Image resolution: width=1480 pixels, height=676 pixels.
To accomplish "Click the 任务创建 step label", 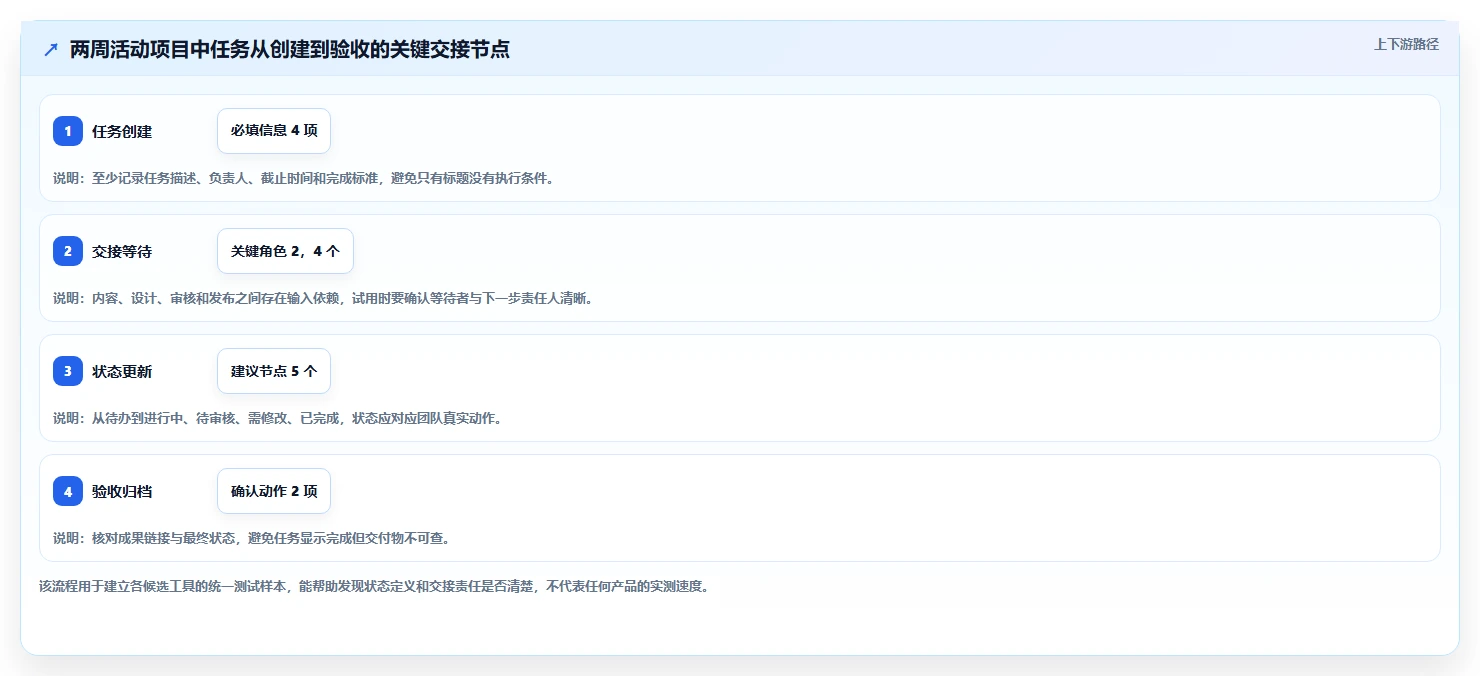I will (x=122, y=131).
